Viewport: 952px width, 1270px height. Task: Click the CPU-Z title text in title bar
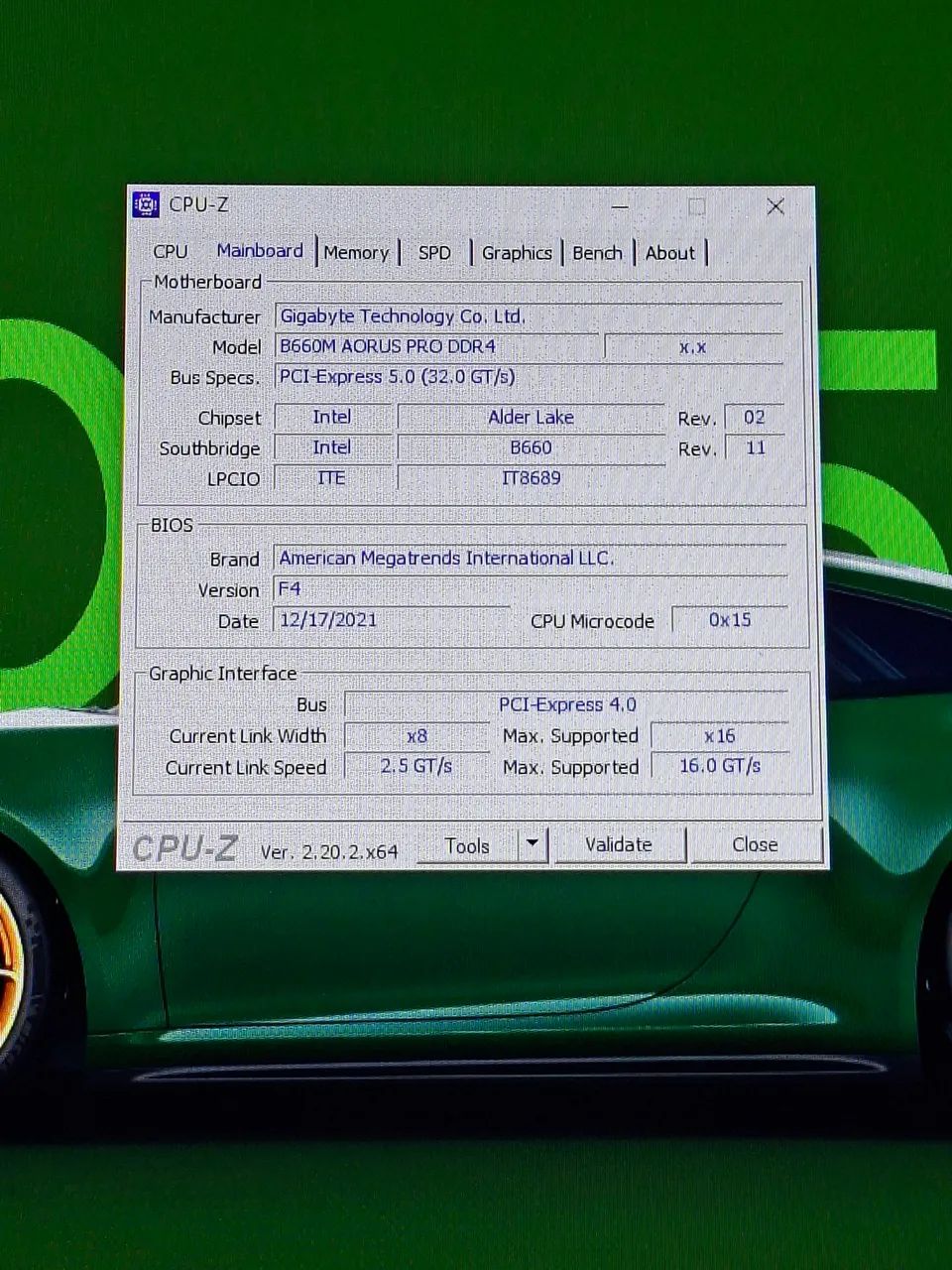pos(198,204)
